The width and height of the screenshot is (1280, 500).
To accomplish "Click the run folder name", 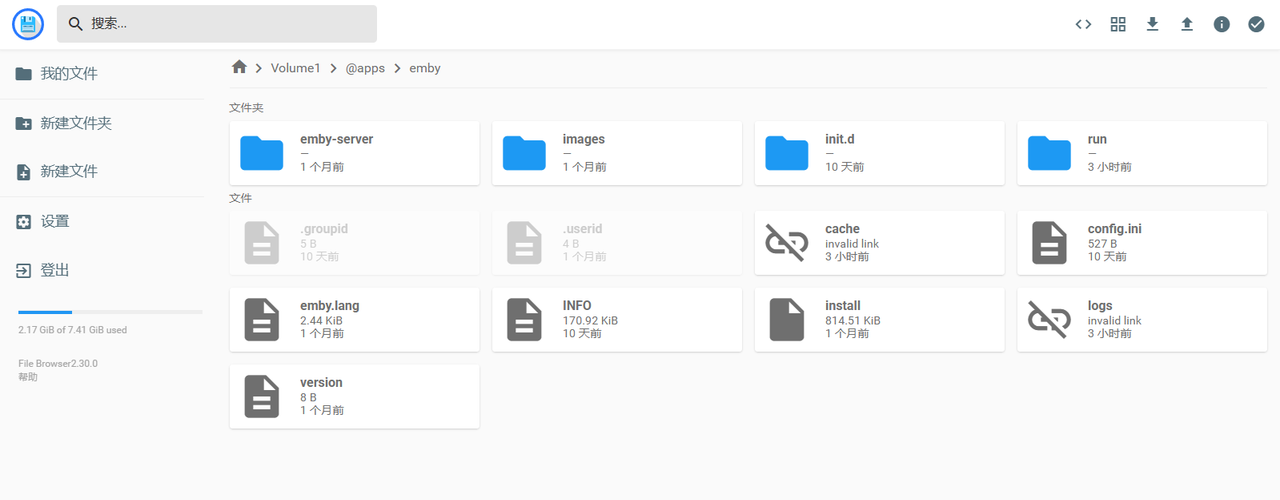I will pos(1097,140).
